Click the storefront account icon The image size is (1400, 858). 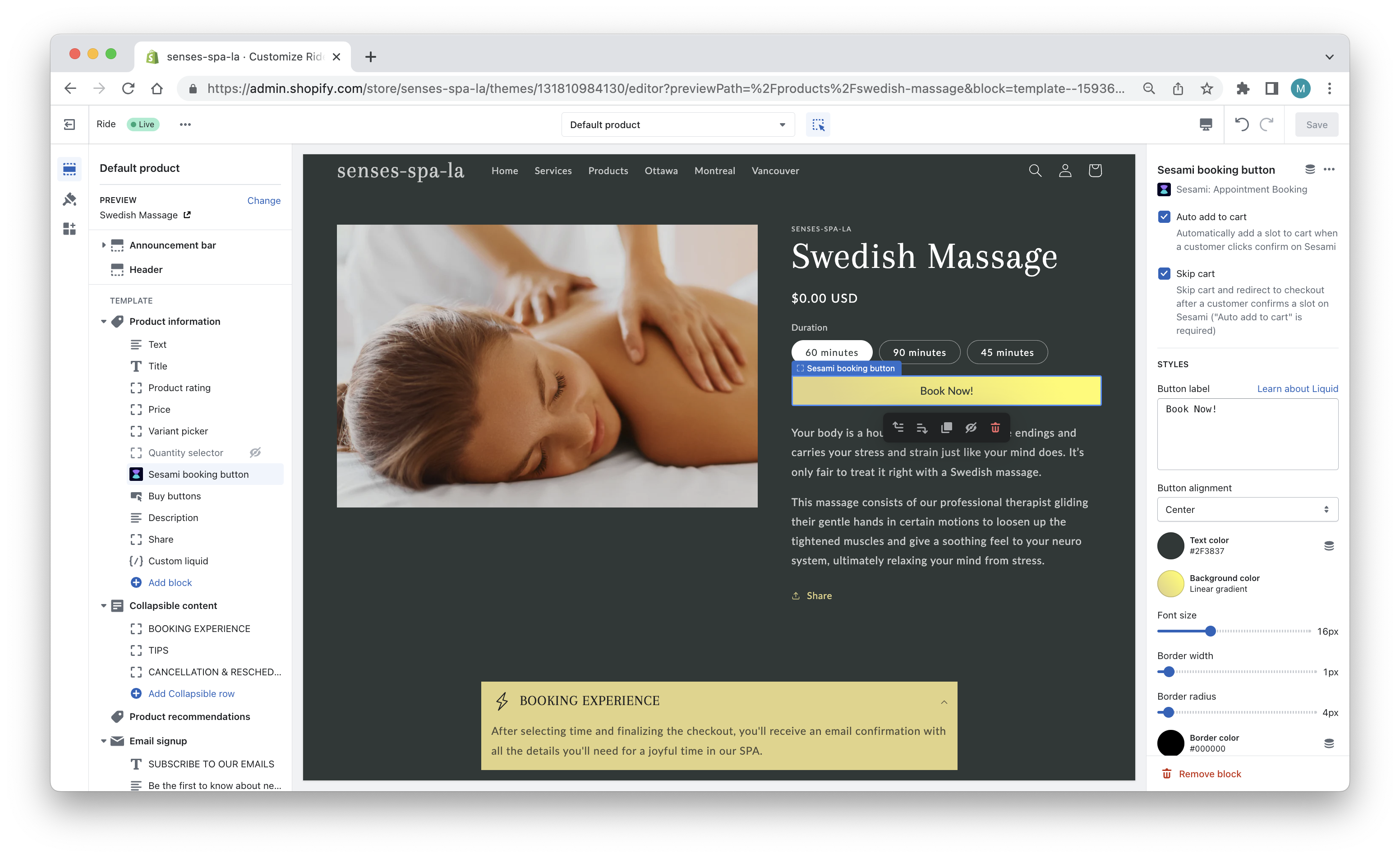[1065, 171]
